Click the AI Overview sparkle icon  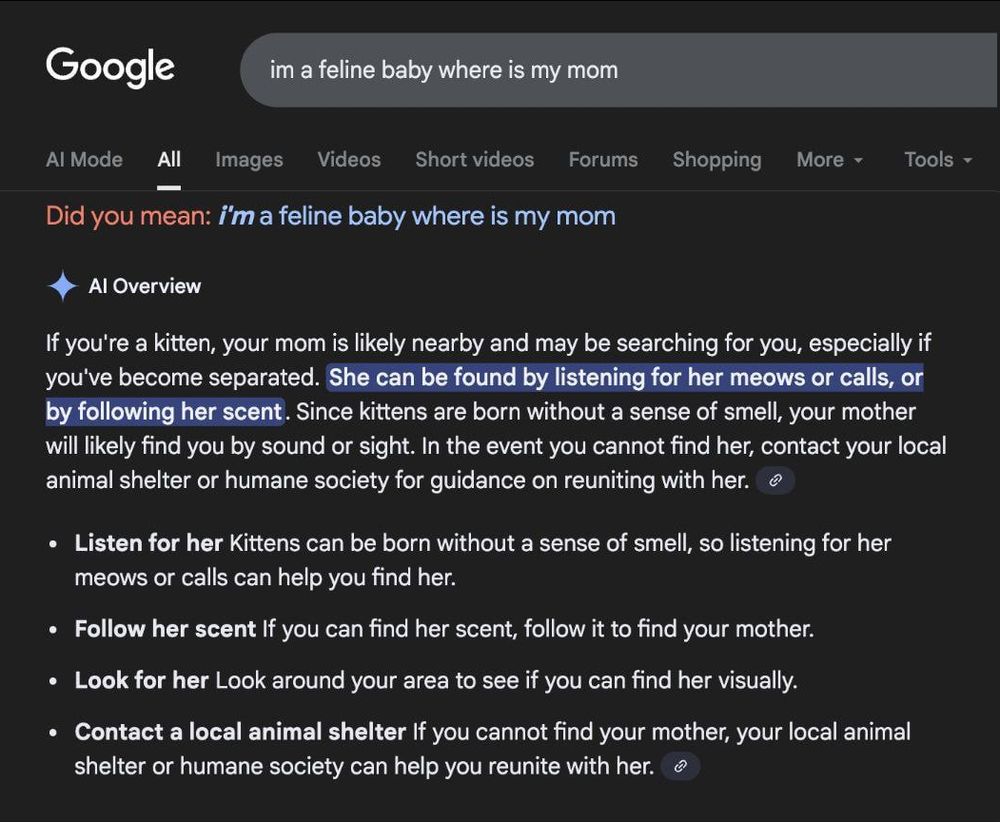click(62, 286)
